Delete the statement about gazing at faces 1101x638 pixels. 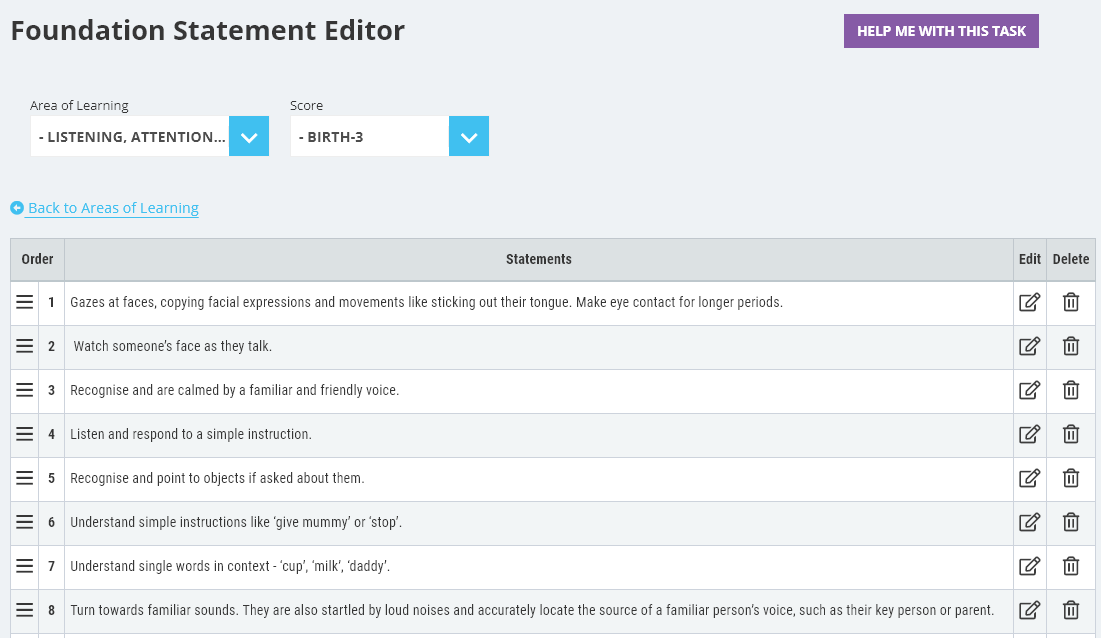point(1071,303)
